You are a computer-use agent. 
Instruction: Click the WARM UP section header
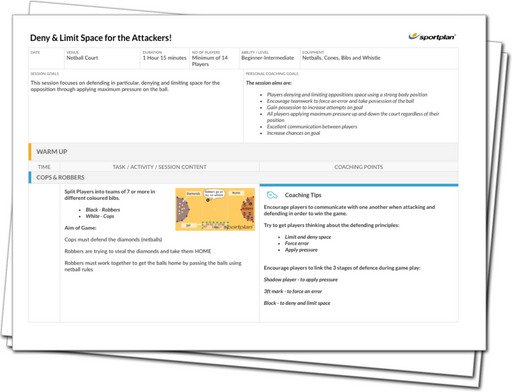coord(243,152)
